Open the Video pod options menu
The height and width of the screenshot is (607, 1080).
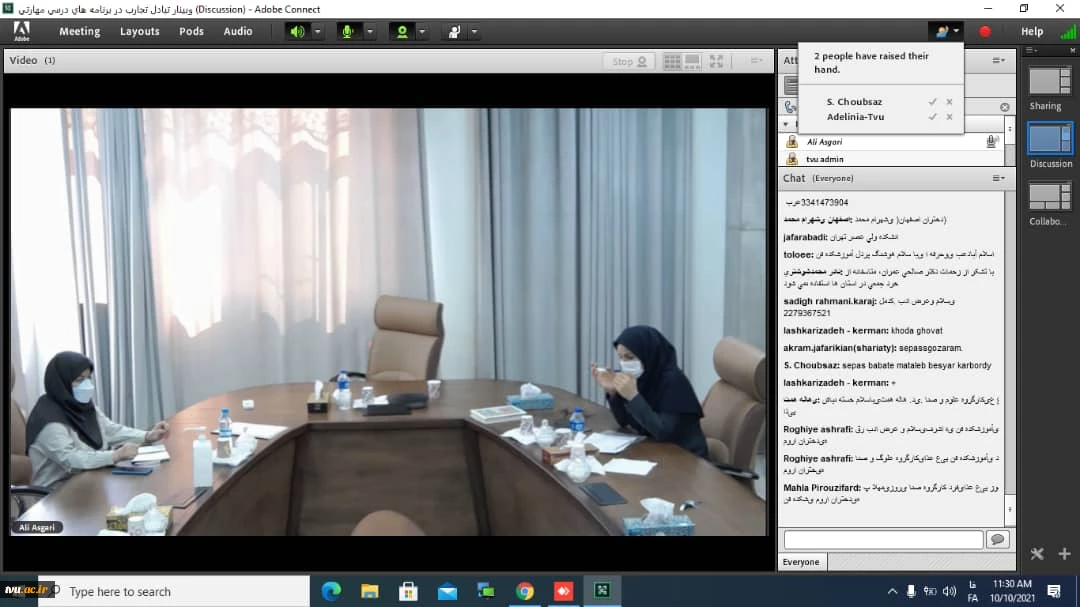tap(756, 61)
